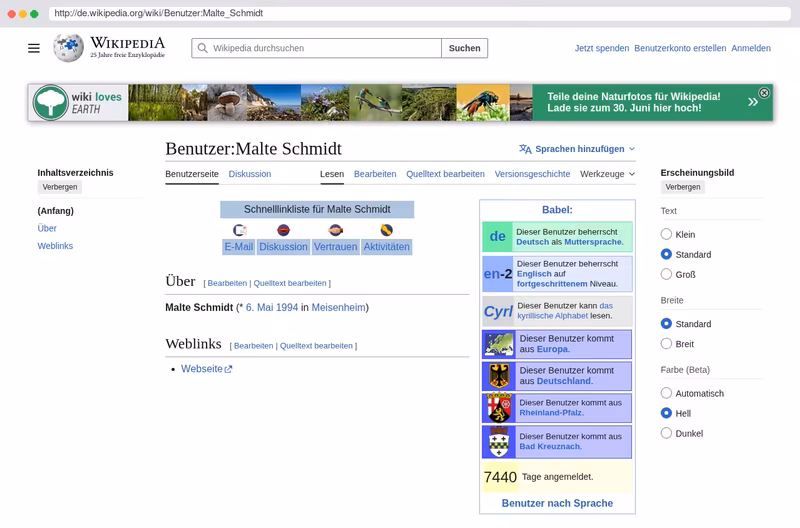Click the beetle photo in the banner
The width and height of the screenshot is (800, 528).
(483, 103)
